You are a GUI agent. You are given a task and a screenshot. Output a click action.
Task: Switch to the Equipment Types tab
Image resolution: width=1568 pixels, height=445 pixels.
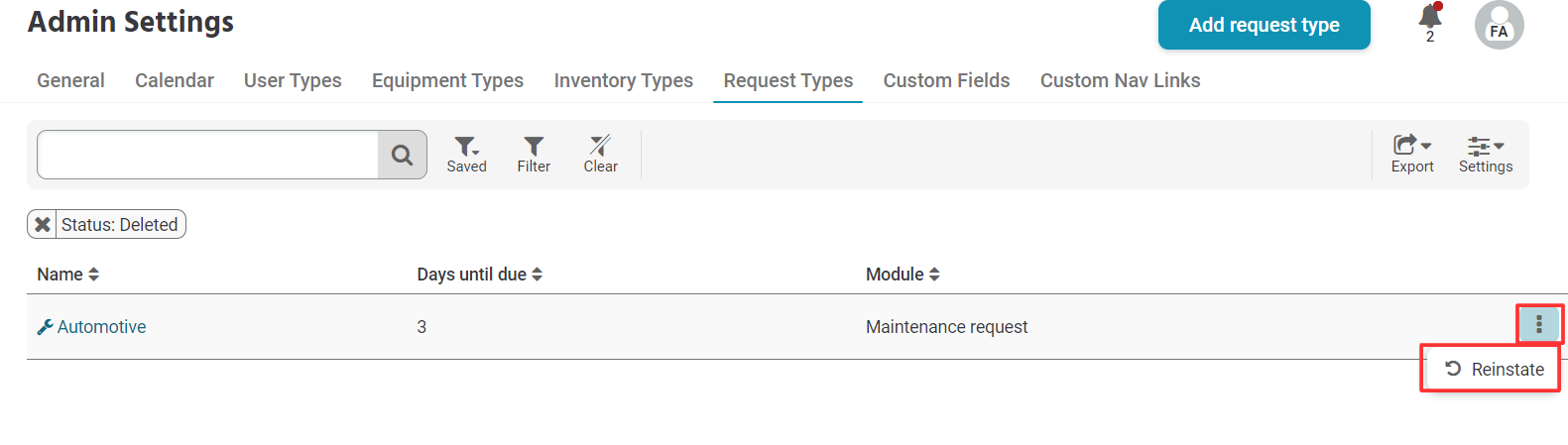447,80
